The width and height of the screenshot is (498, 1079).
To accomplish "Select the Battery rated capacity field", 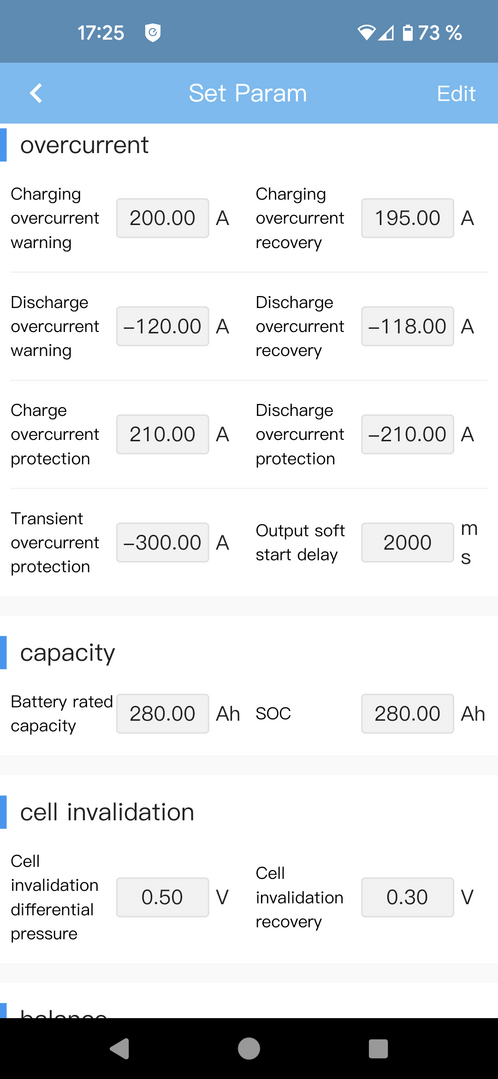I will tap(162, 714).
